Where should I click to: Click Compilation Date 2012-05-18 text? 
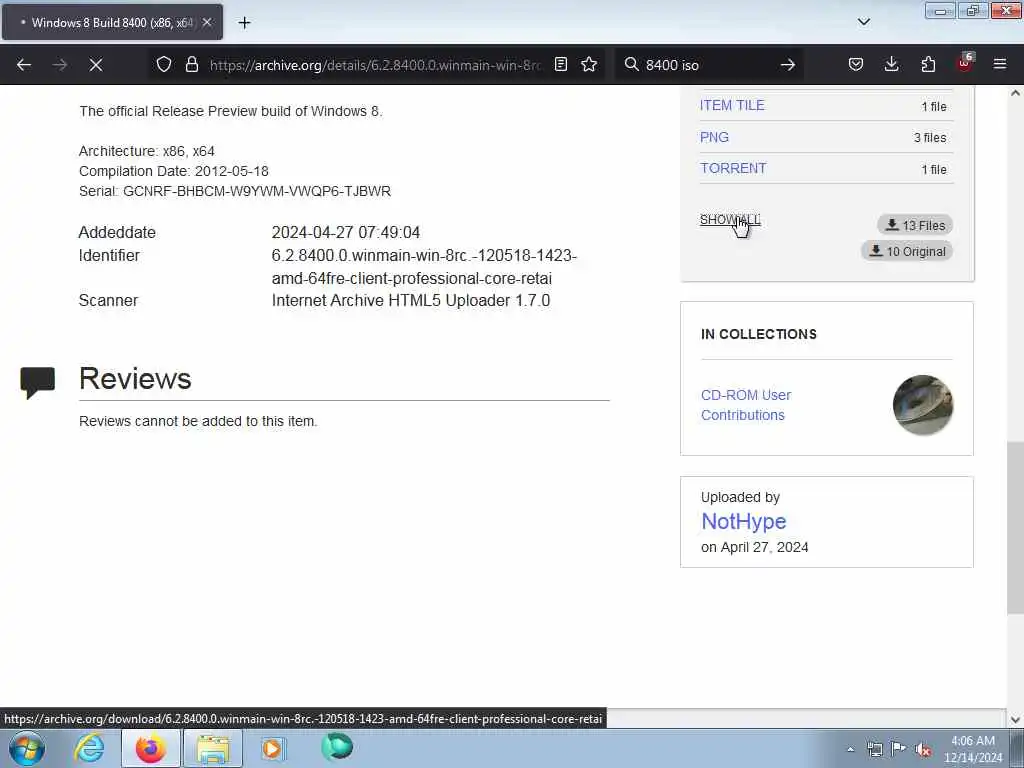(174, 171)
